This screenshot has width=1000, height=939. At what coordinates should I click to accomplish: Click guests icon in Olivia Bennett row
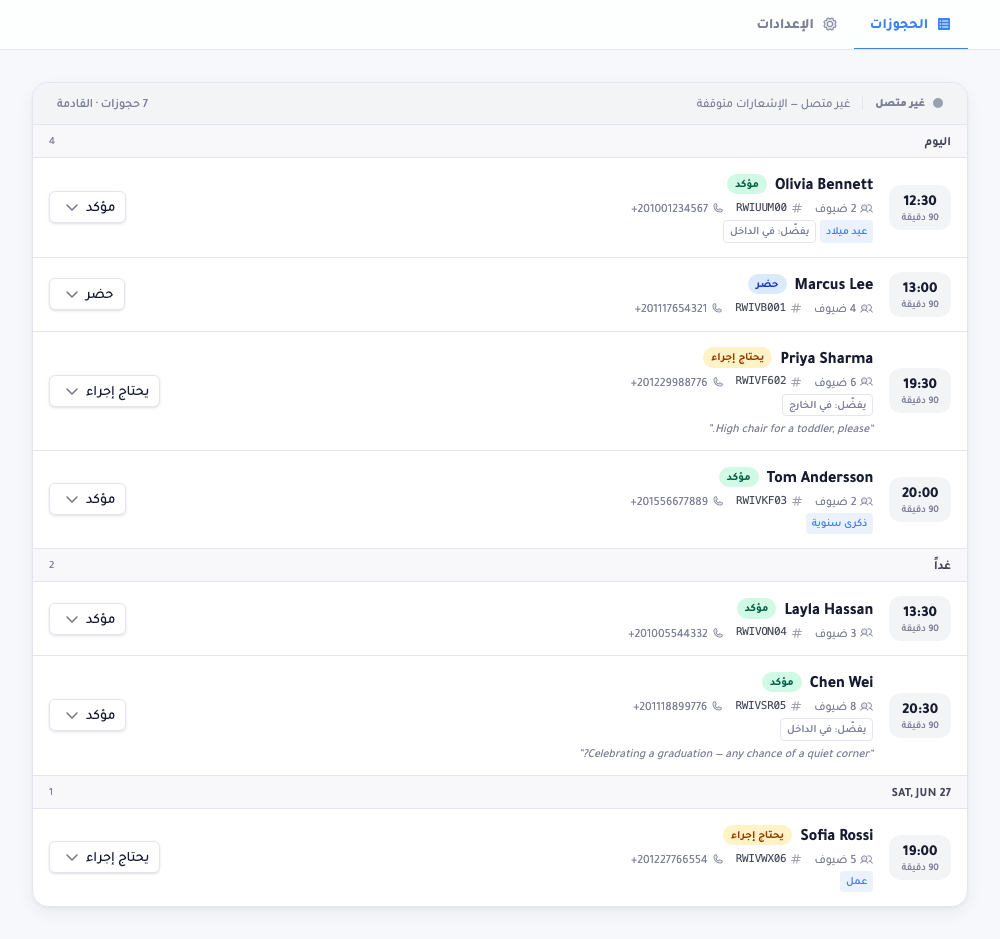point(867,208)
